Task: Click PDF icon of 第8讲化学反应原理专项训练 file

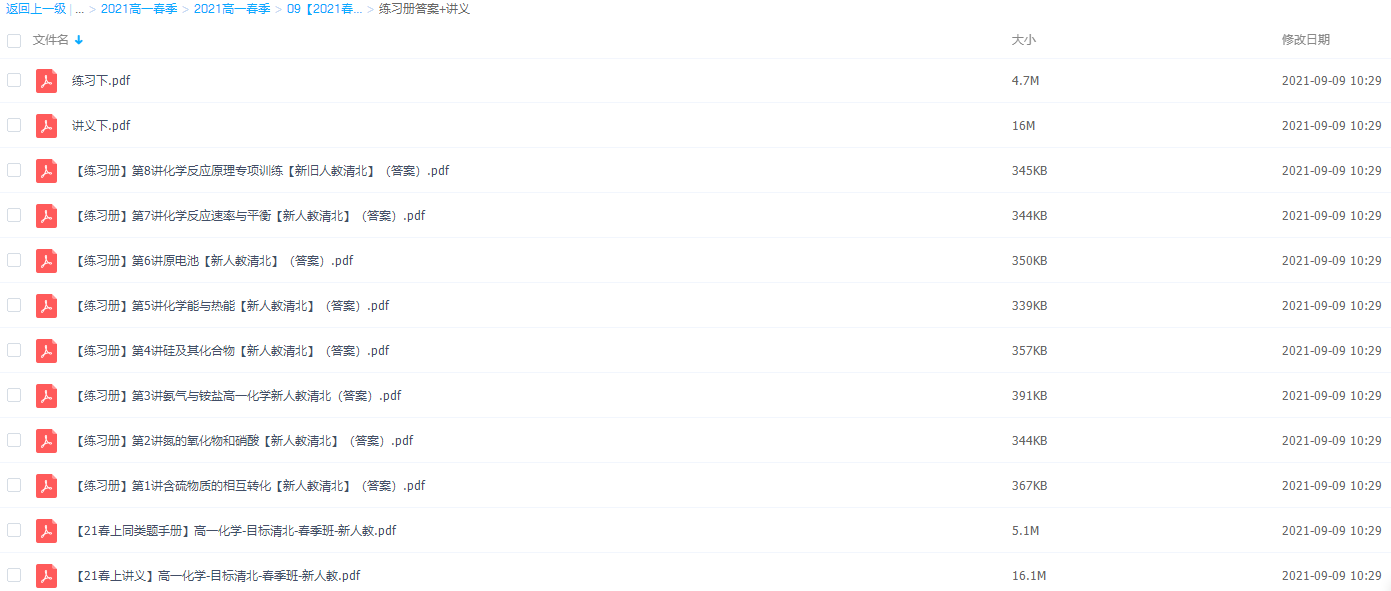Action: (x=47, y=171)
